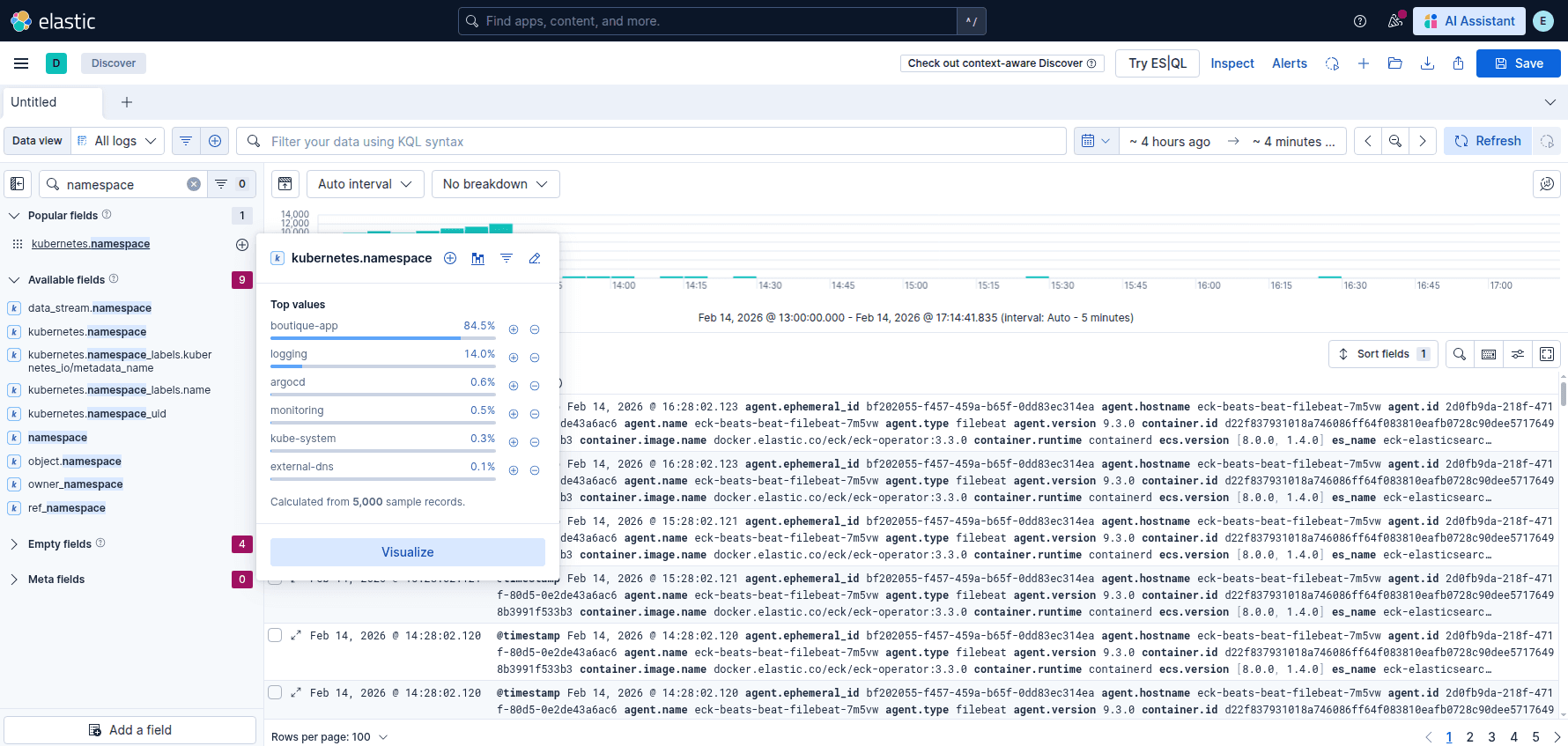
Task: Open the new-tab plus button beside Untitled
Action: click(127, 102)
